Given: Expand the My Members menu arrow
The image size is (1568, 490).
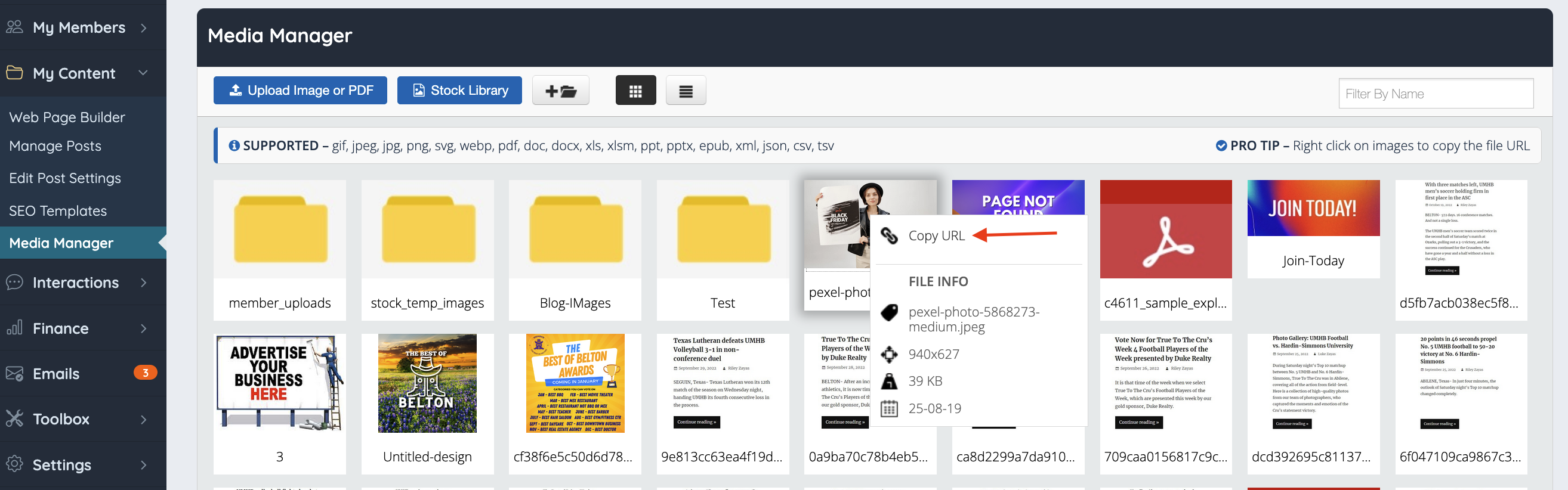Looking at the screenshot, I should point(144,27).
